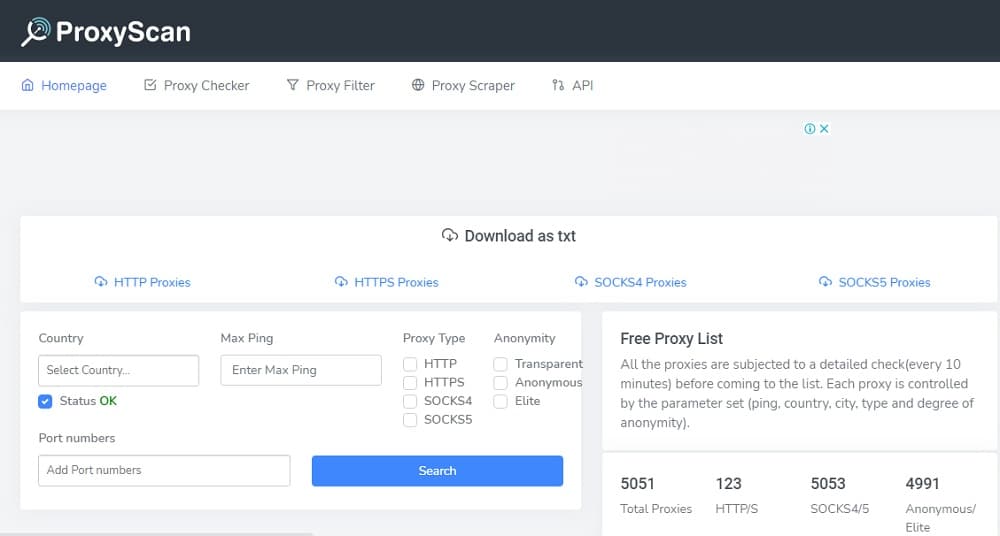Click the globe icon beside Proxy Scraper
1000x536 pixels.
point(418,85)
